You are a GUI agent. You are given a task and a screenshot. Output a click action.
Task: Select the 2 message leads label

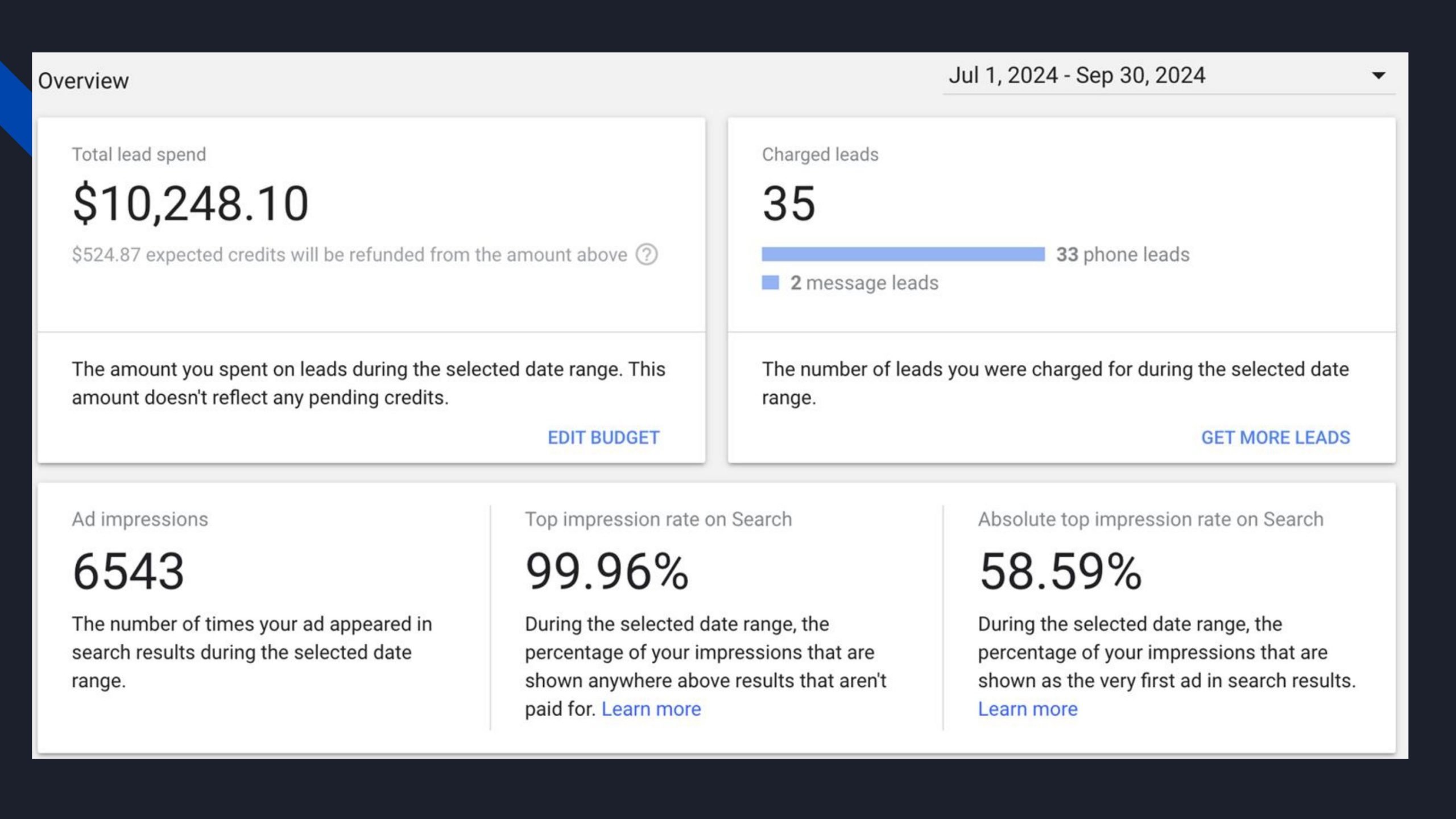864,283
